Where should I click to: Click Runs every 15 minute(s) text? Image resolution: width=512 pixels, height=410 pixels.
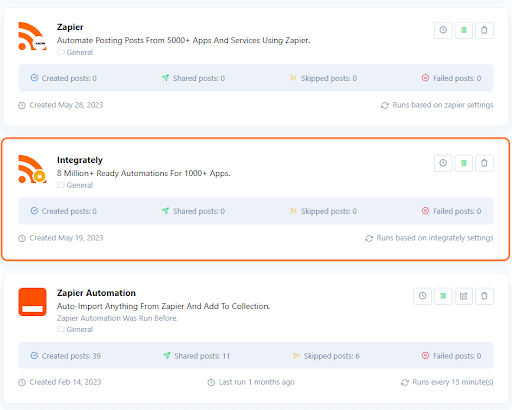[x=447, y=382]
